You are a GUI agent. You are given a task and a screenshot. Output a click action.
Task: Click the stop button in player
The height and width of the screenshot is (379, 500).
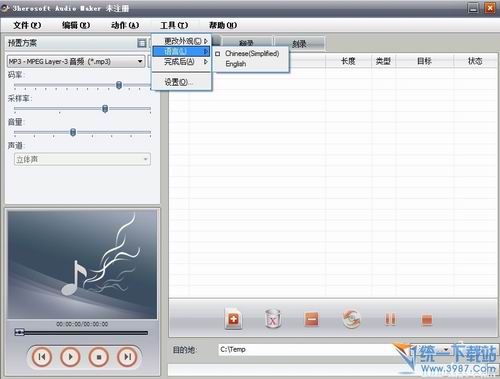[99, 357]
